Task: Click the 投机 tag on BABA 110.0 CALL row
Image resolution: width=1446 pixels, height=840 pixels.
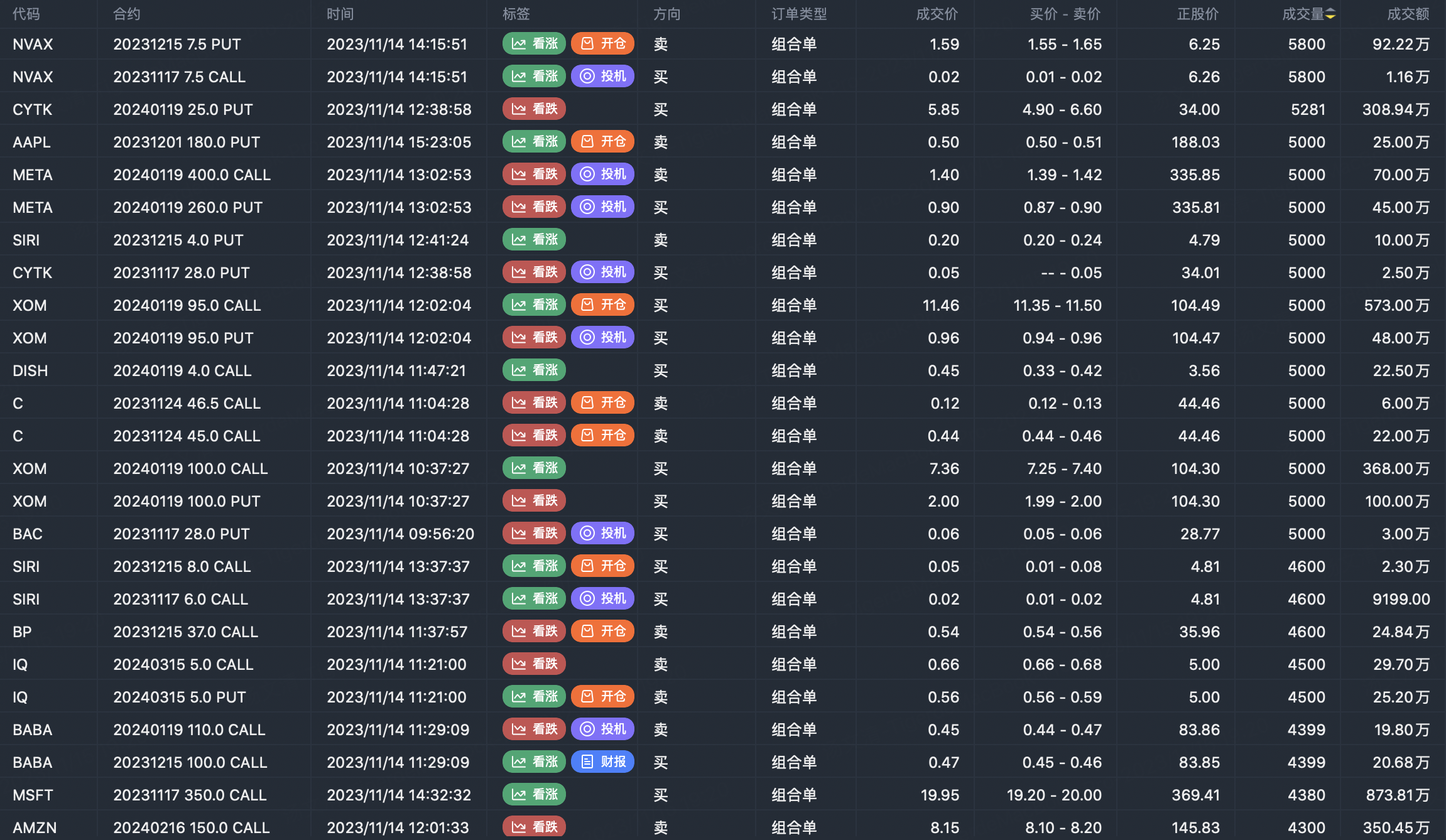Action: click(603, 729)
